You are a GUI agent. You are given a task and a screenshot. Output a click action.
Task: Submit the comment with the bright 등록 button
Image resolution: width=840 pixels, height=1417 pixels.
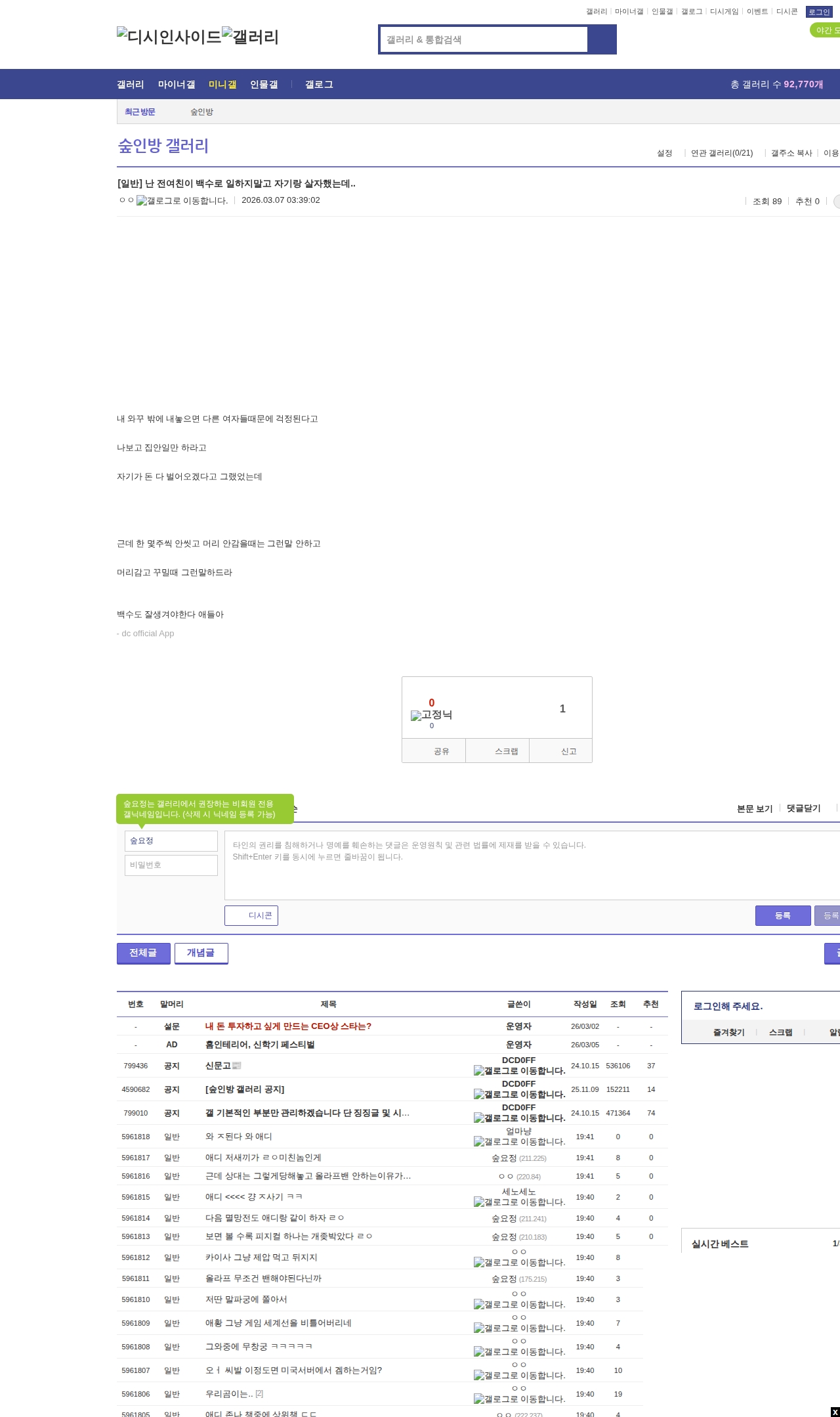click(x=783, y=916)
